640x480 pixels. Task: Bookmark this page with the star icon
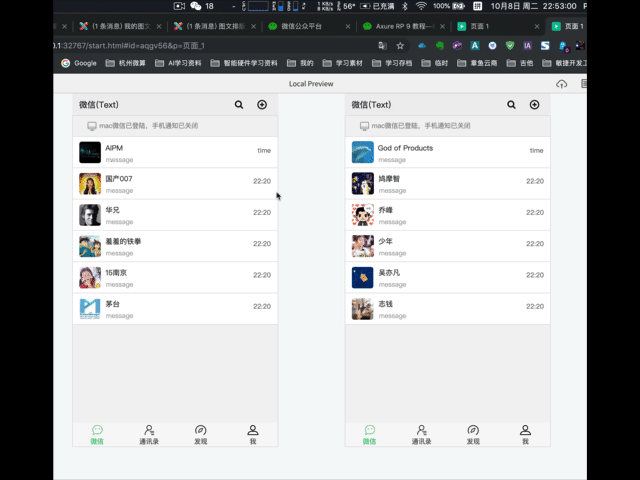400,46
